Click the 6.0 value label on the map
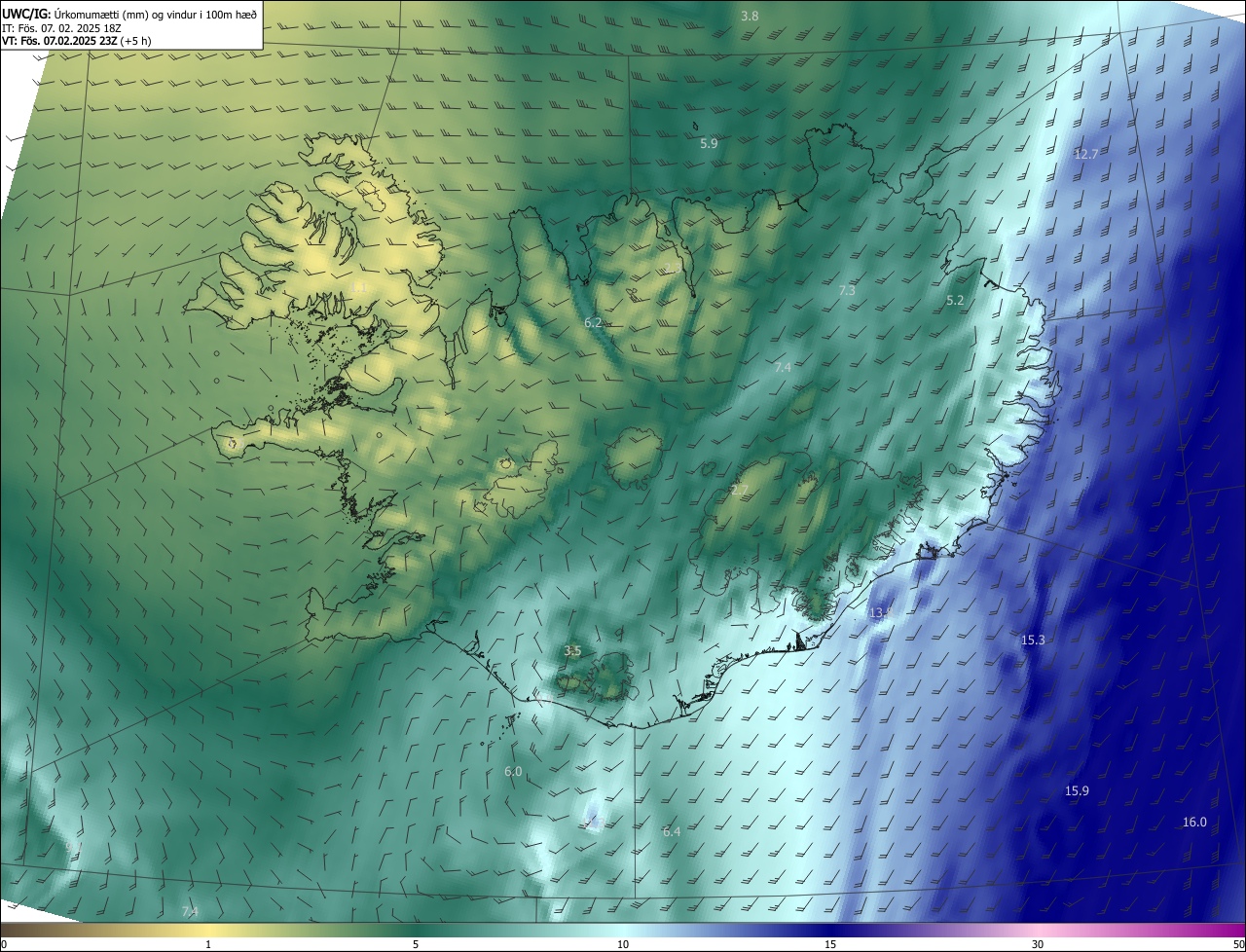Screen dimensions: 1246x952 tap(513, 771)
